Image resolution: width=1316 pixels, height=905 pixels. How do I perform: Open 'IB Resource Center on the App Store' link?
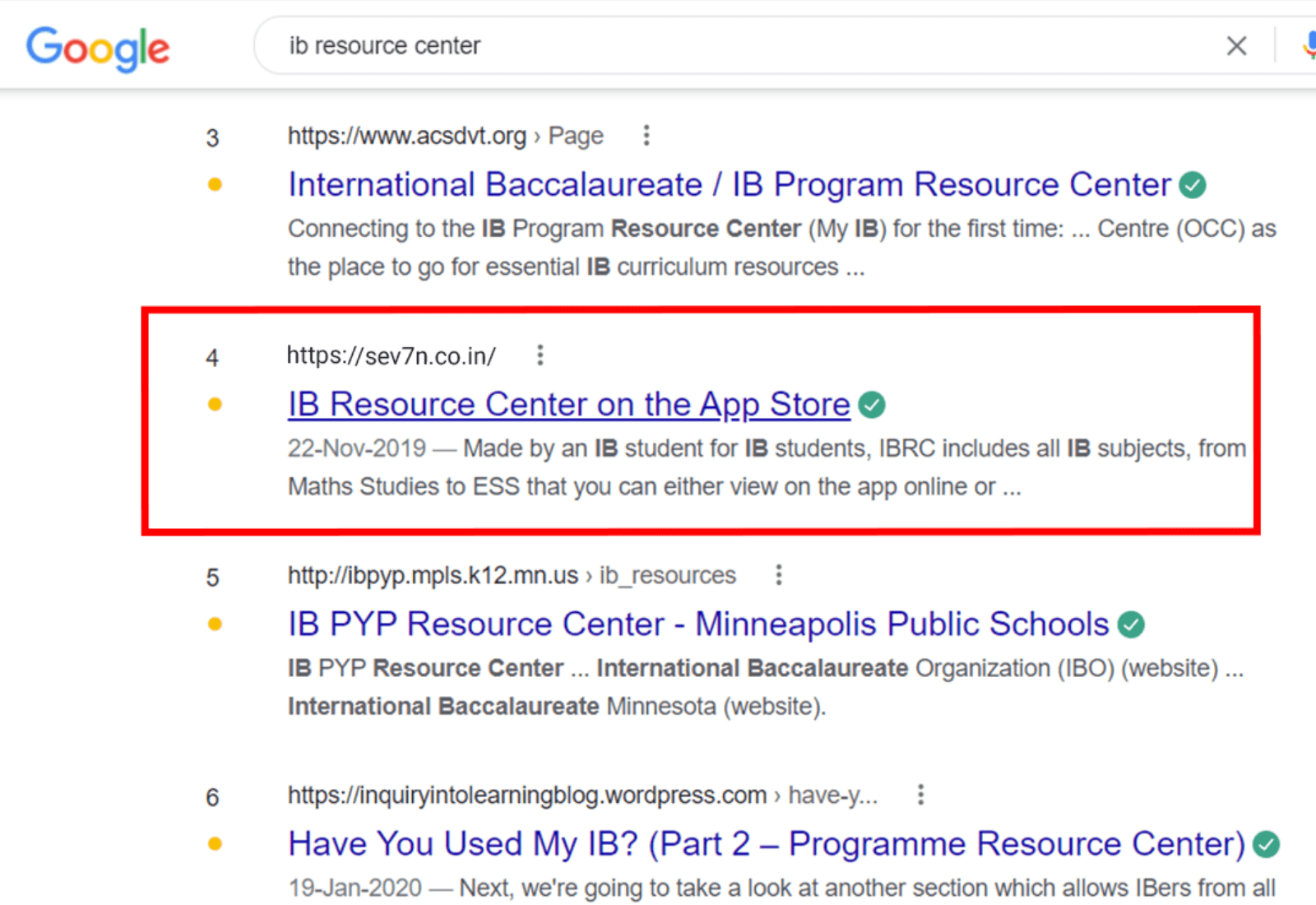(x=568, y=405)
